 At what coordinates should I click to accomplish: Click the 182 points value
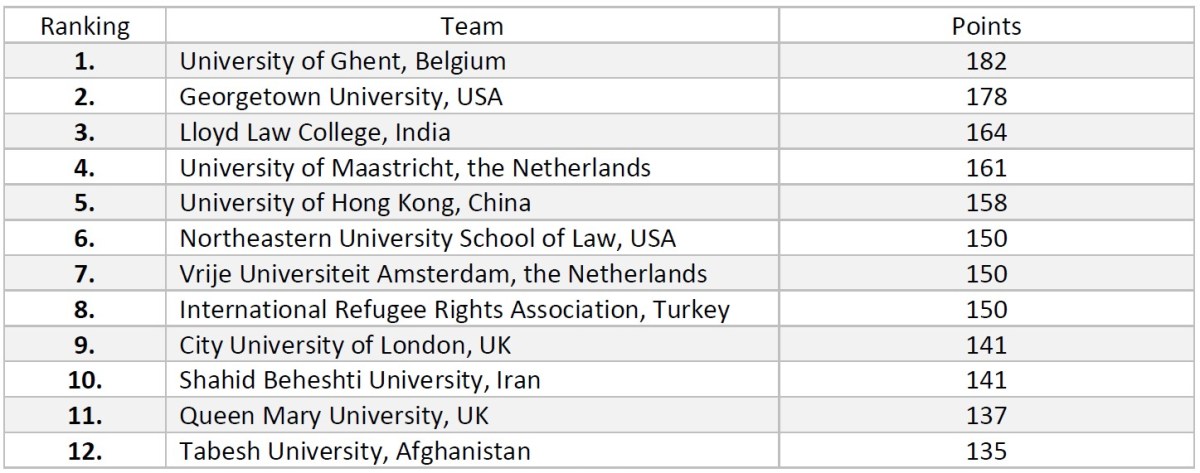pyautogui.click(x=986, y=61)
